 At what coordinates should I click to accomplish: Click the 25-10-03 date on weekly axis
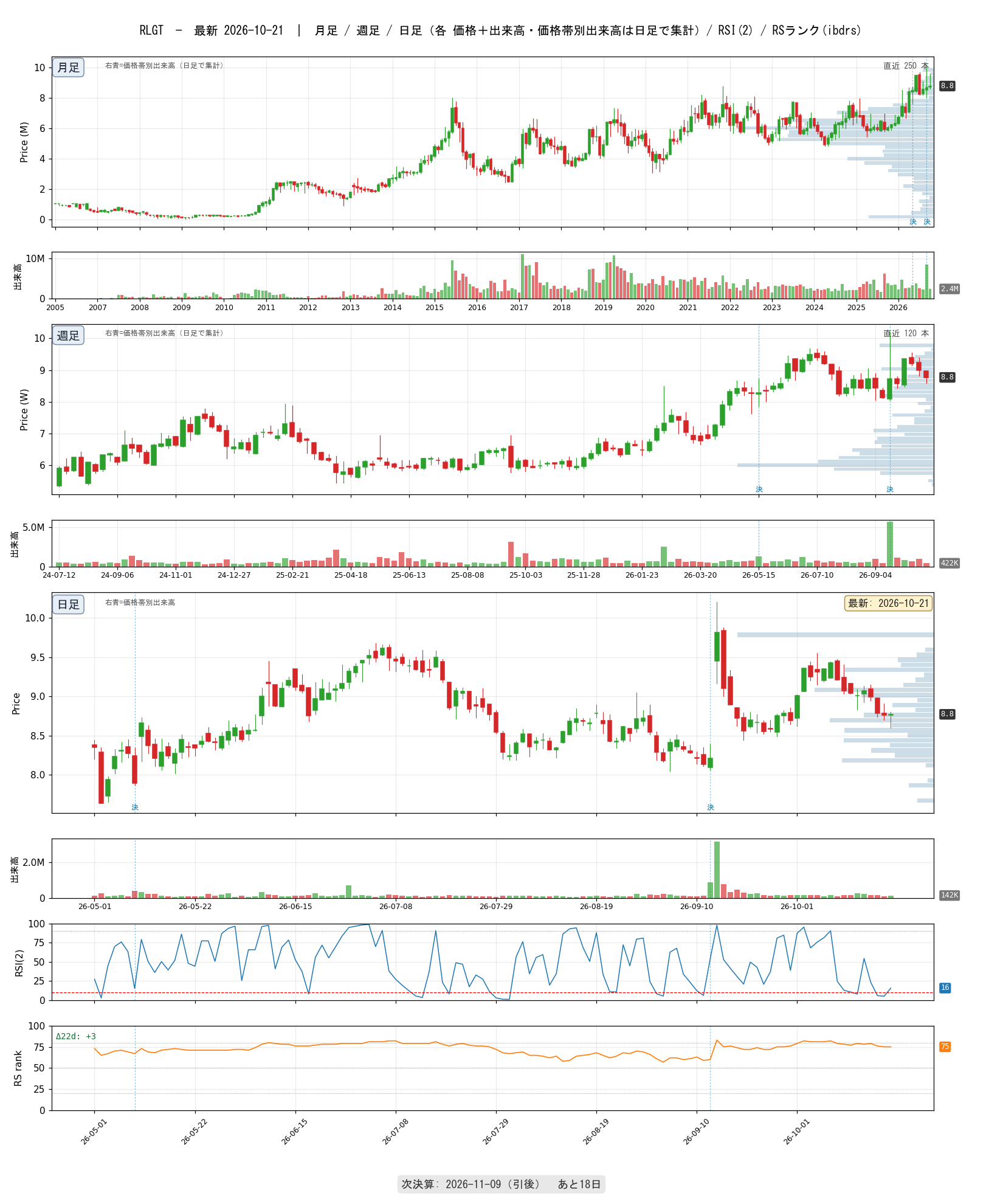(x=526, y=575)
